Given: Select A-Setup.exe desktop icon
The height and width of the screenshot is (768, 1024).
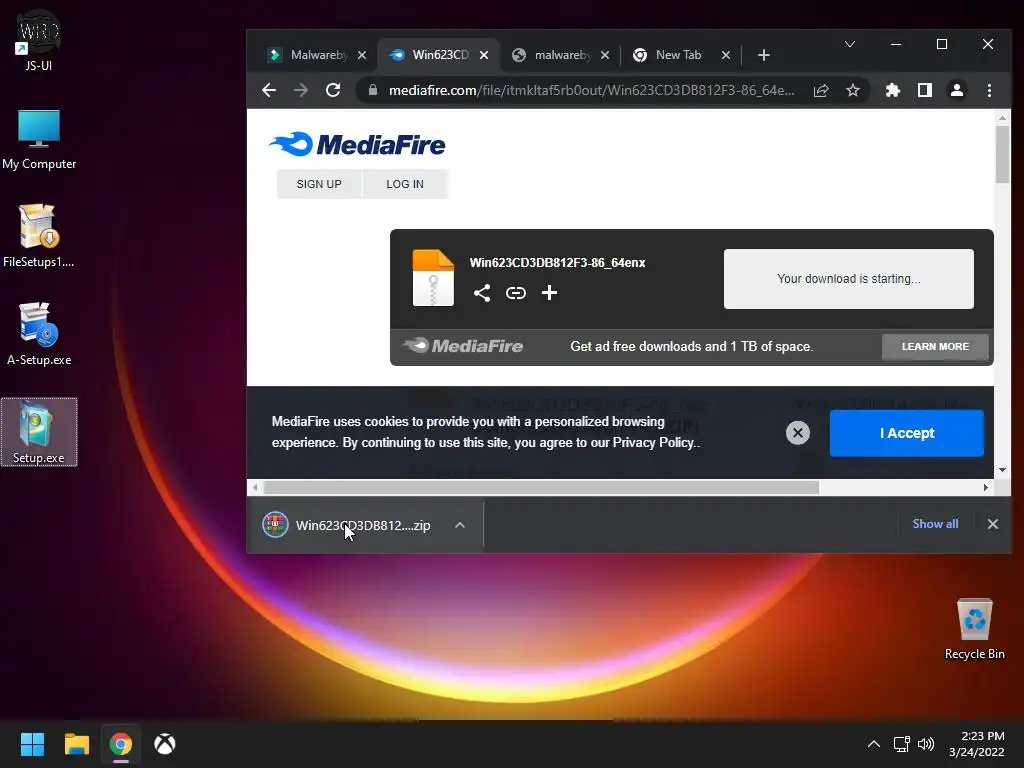Looking at the screenshot, I should [39, 334].
